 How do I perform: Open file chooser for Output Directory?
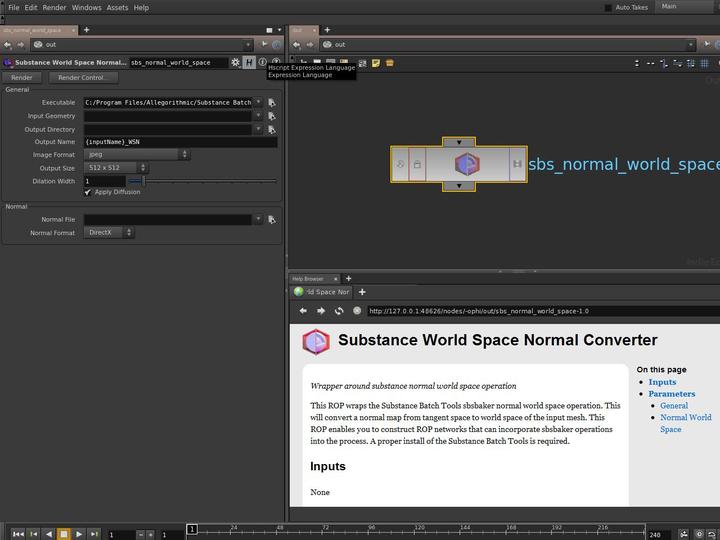[272, 129]
